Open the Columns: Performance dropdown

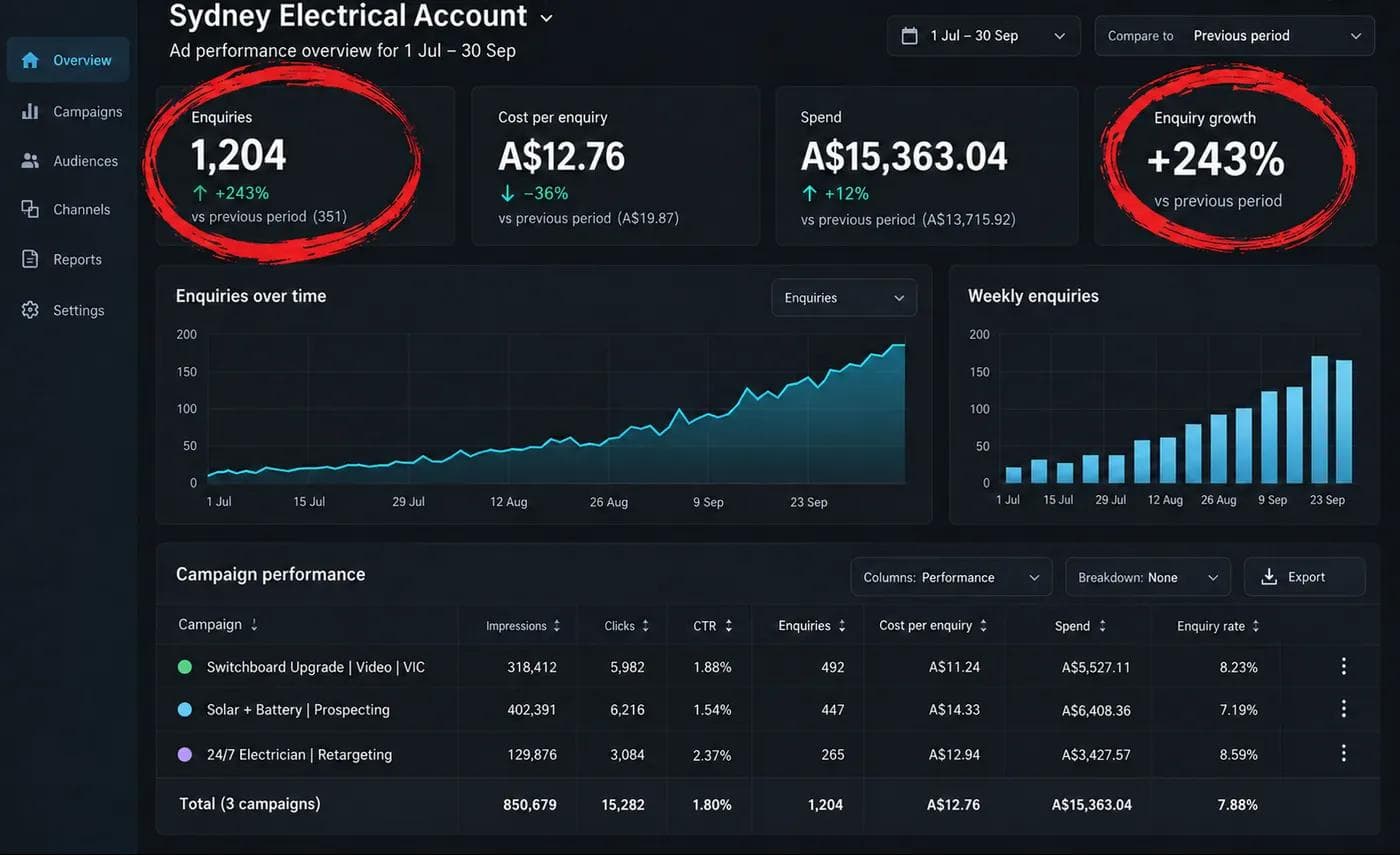point(951,577)
